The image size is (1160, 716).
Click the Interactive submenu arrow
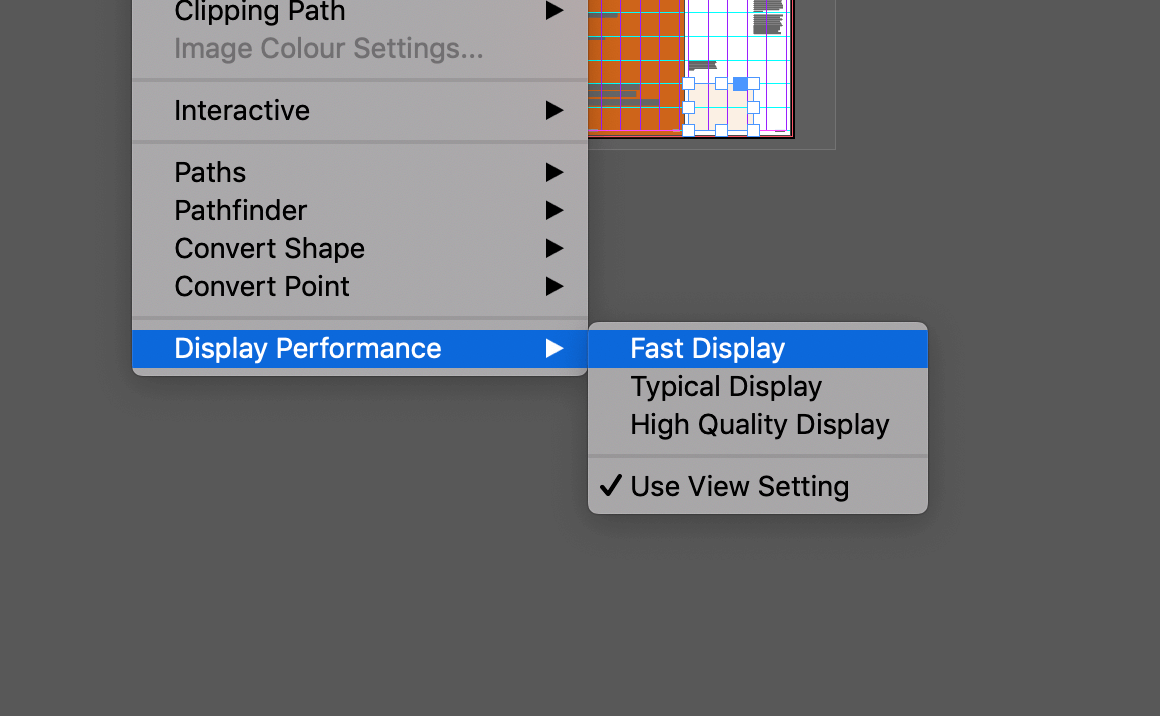click(x=554, y=111)
